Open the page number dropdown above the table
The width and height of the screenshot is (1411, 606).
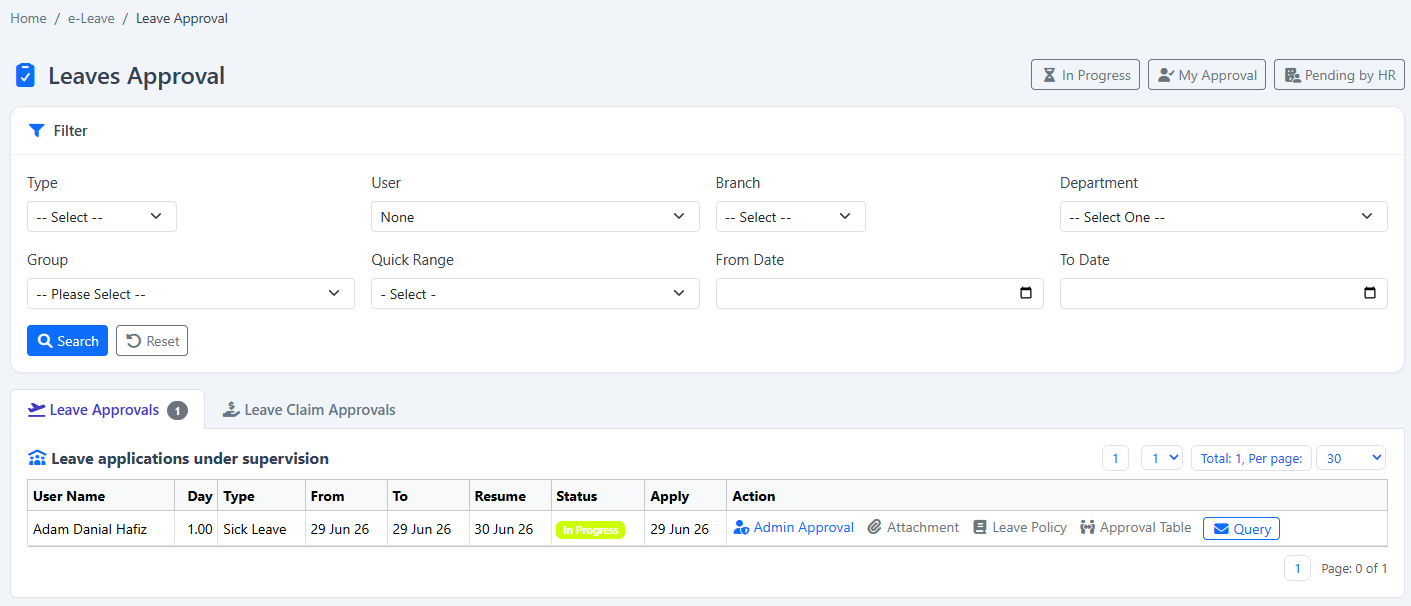point(1162,458)
